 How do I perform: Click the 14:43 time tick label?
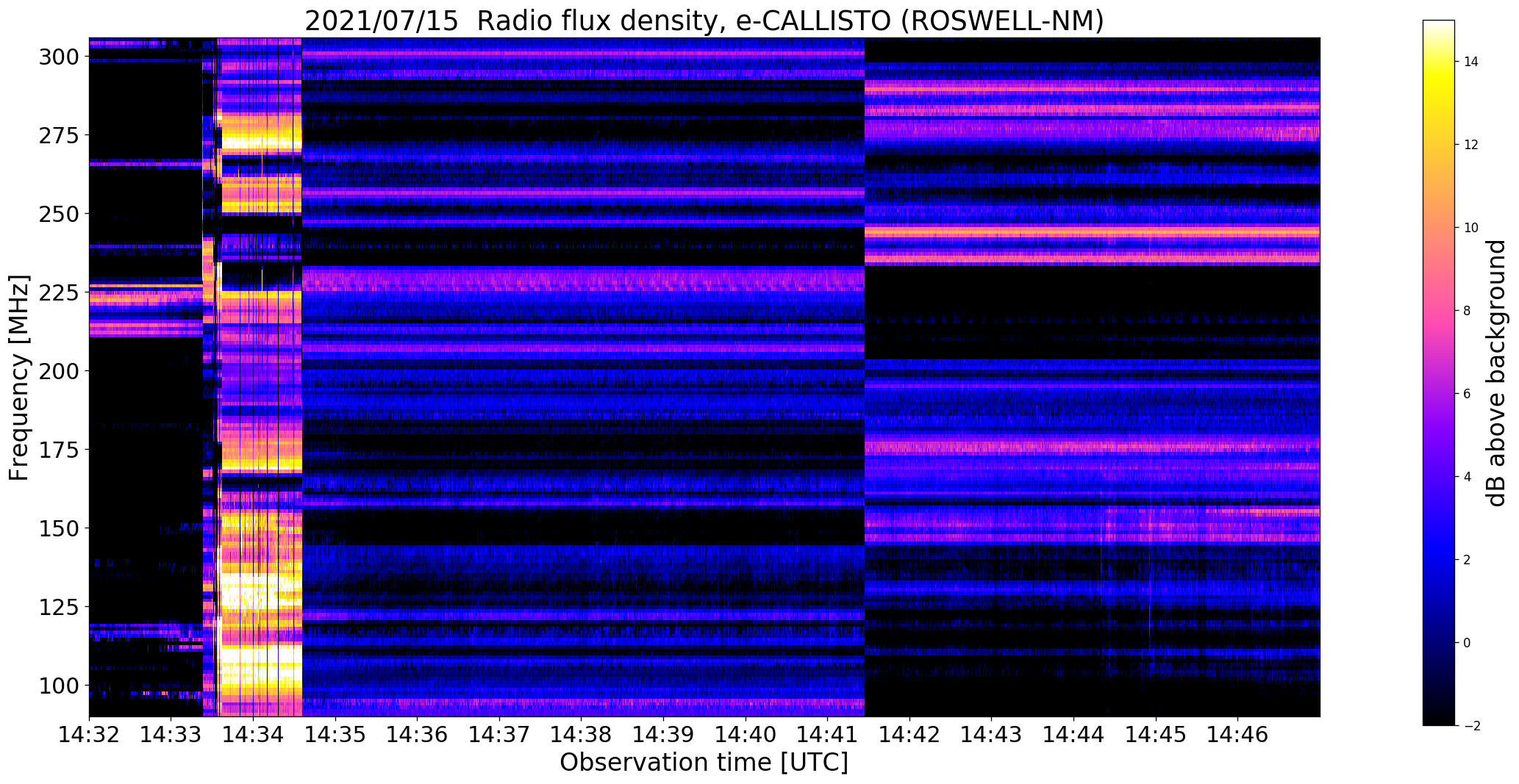click(992, 734)
